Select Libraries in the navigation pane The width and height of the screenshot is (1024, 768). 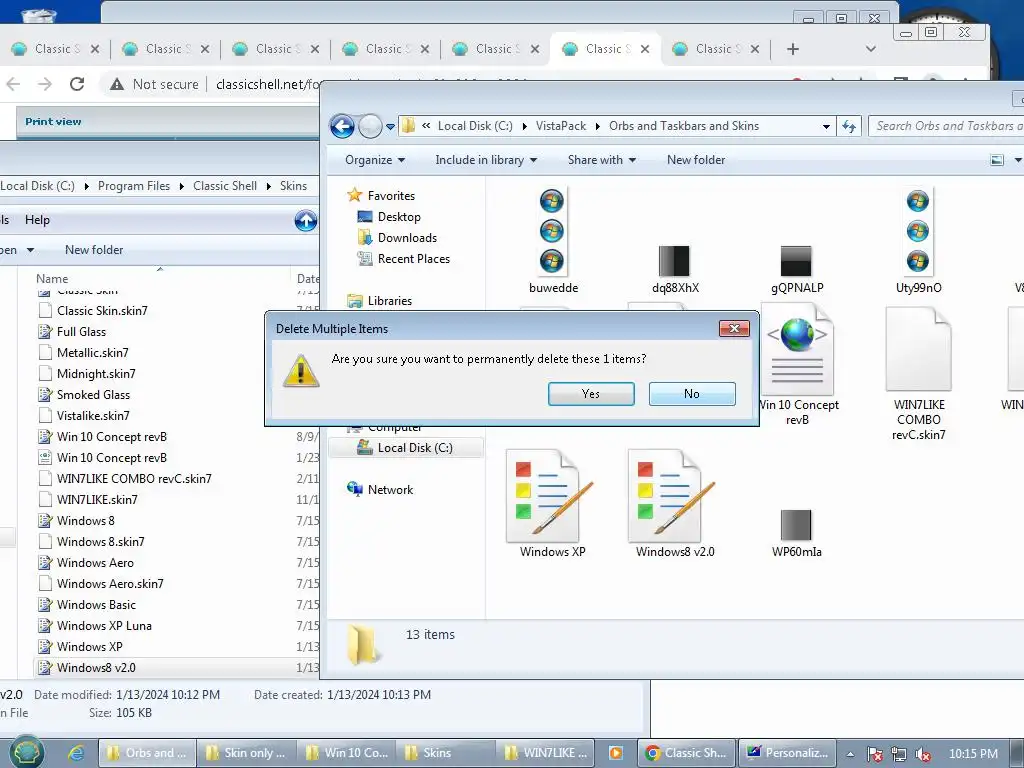[x=389, y=300]
